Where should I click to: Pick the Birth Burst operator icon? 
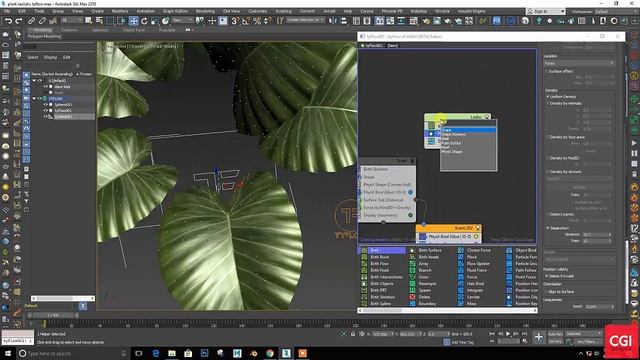364,257
